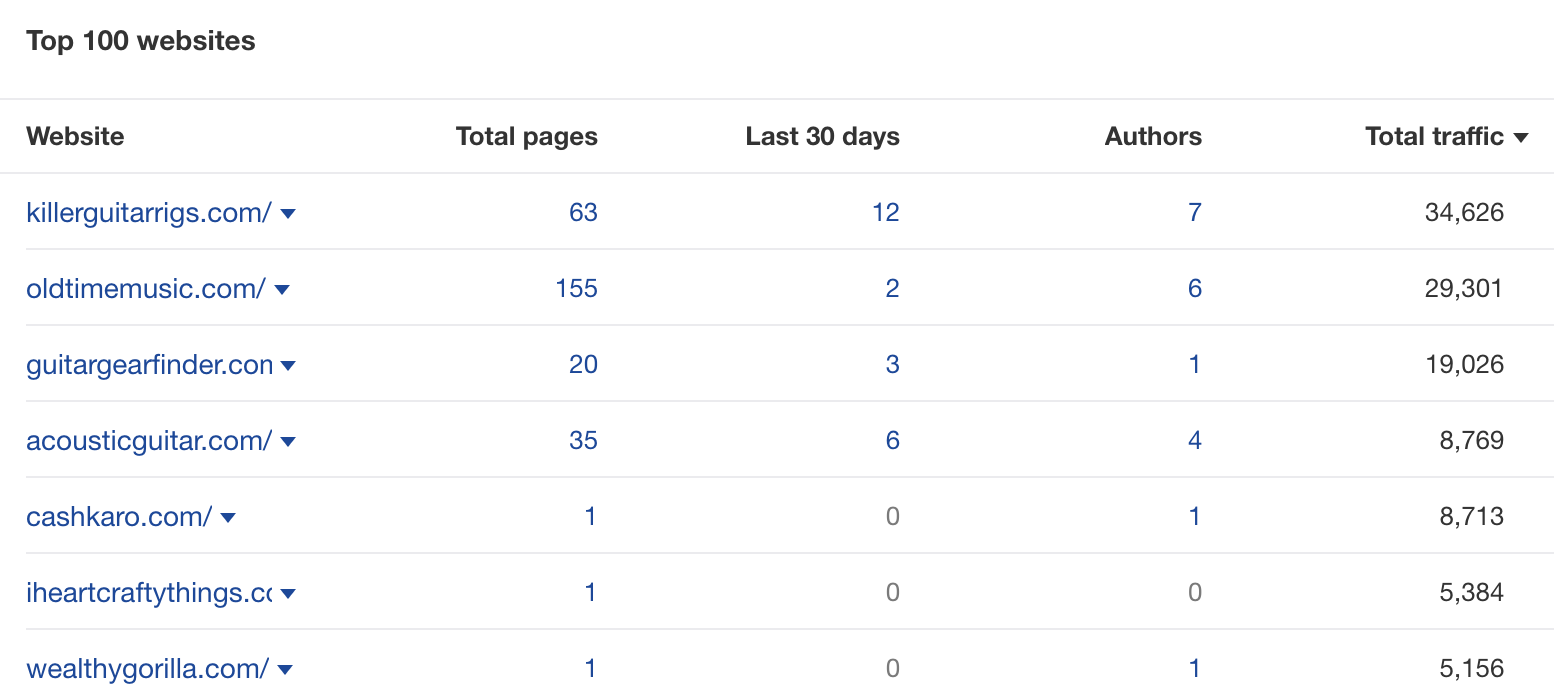View 12 recent pages for killerguitarrigs.com
Image resolution: width=1554 pixels, height=696 pixels.
pyautogui.click(x=885, y=213)
